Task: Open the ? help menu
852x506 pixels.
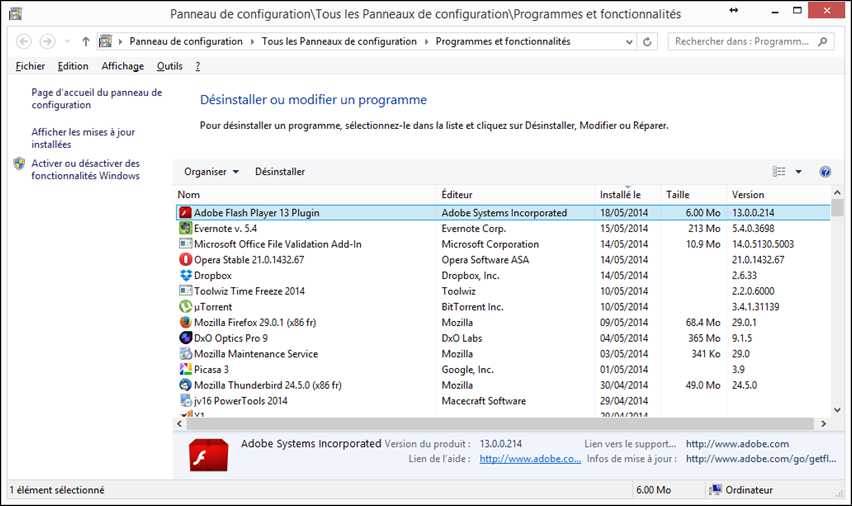Action: [x=198, y=66]
